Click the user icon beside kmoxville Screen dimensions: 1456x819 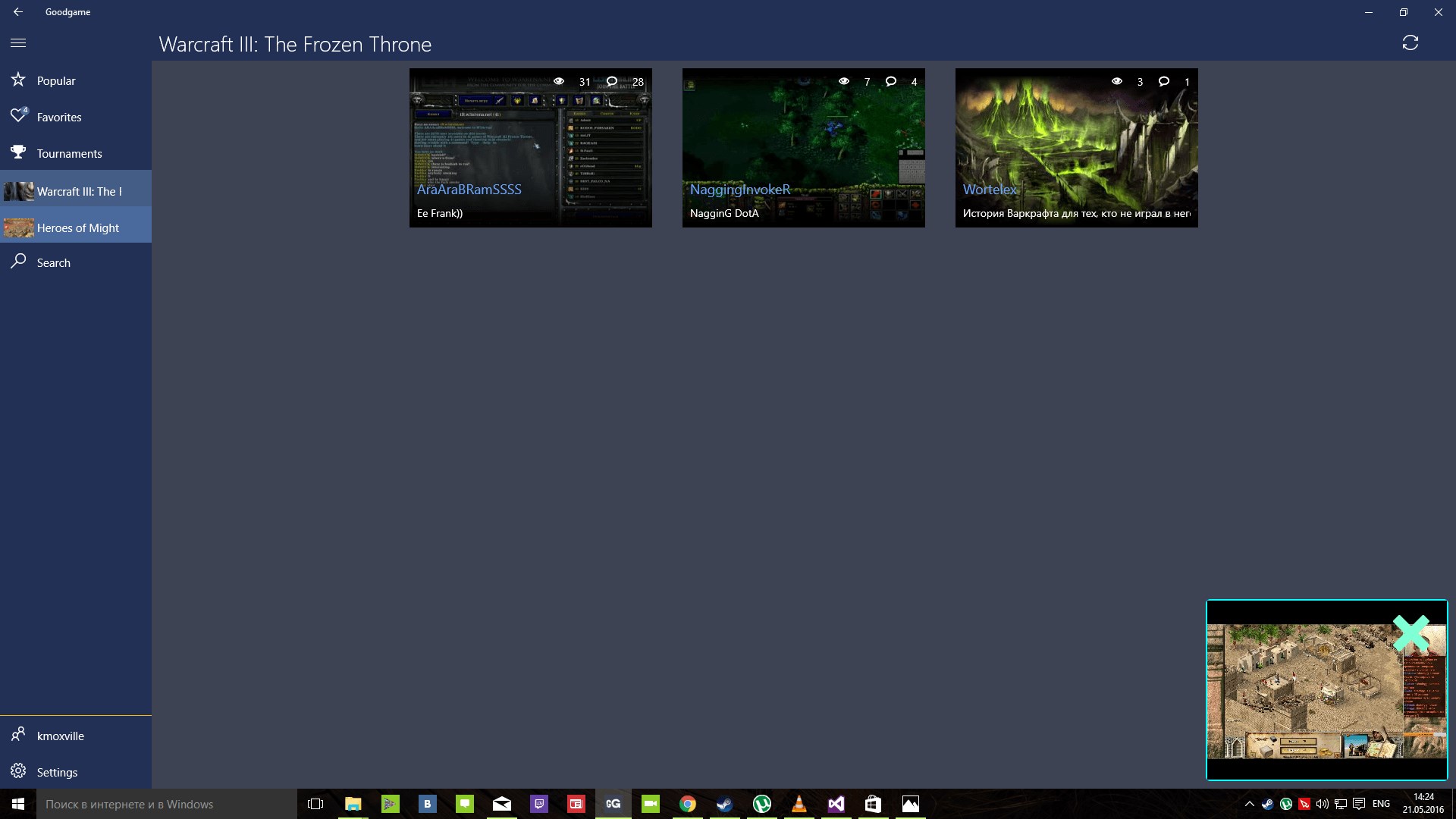tap(18, 735)
